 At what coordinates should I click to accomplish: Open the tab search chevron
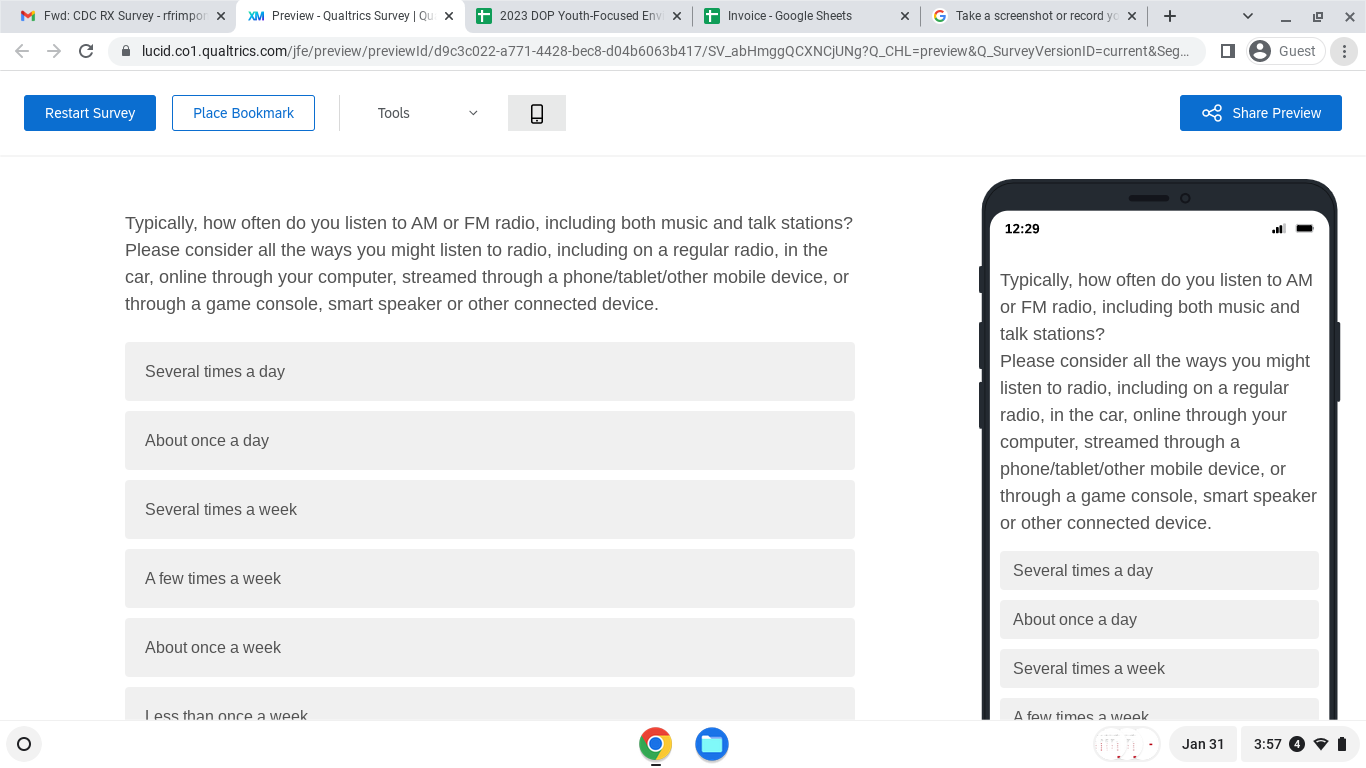pos(1248,16)
